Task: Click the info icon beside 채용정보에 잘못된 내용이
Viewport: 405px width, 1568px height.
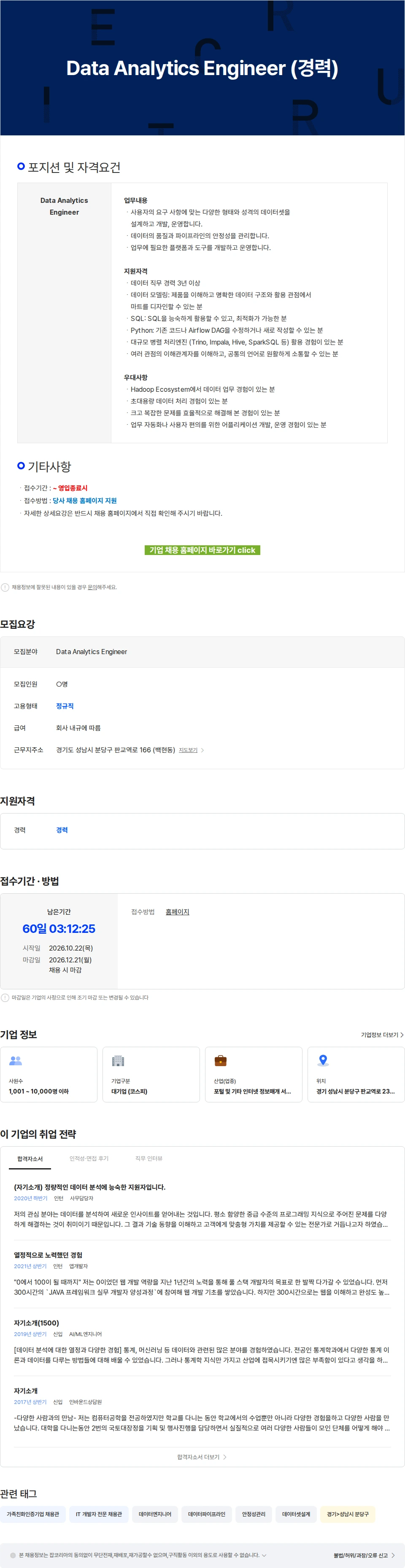Action: pos(5,587)
